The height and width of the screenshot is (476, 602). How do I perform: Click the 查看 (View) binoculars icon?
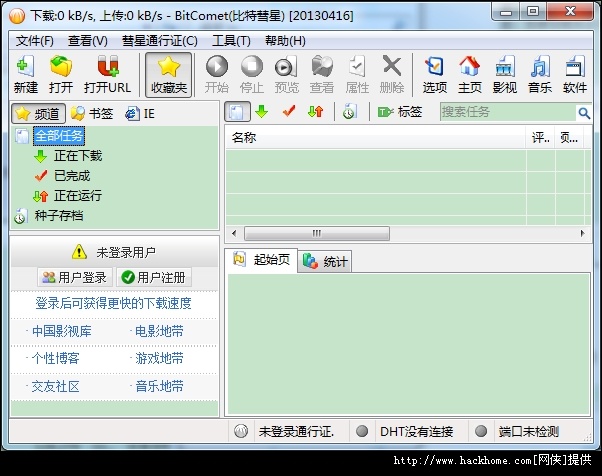tap(322, 74)
